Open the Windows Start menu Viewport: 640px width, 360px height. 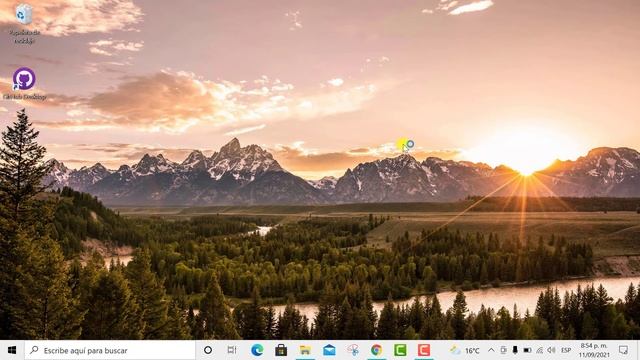tap(12, 350)
